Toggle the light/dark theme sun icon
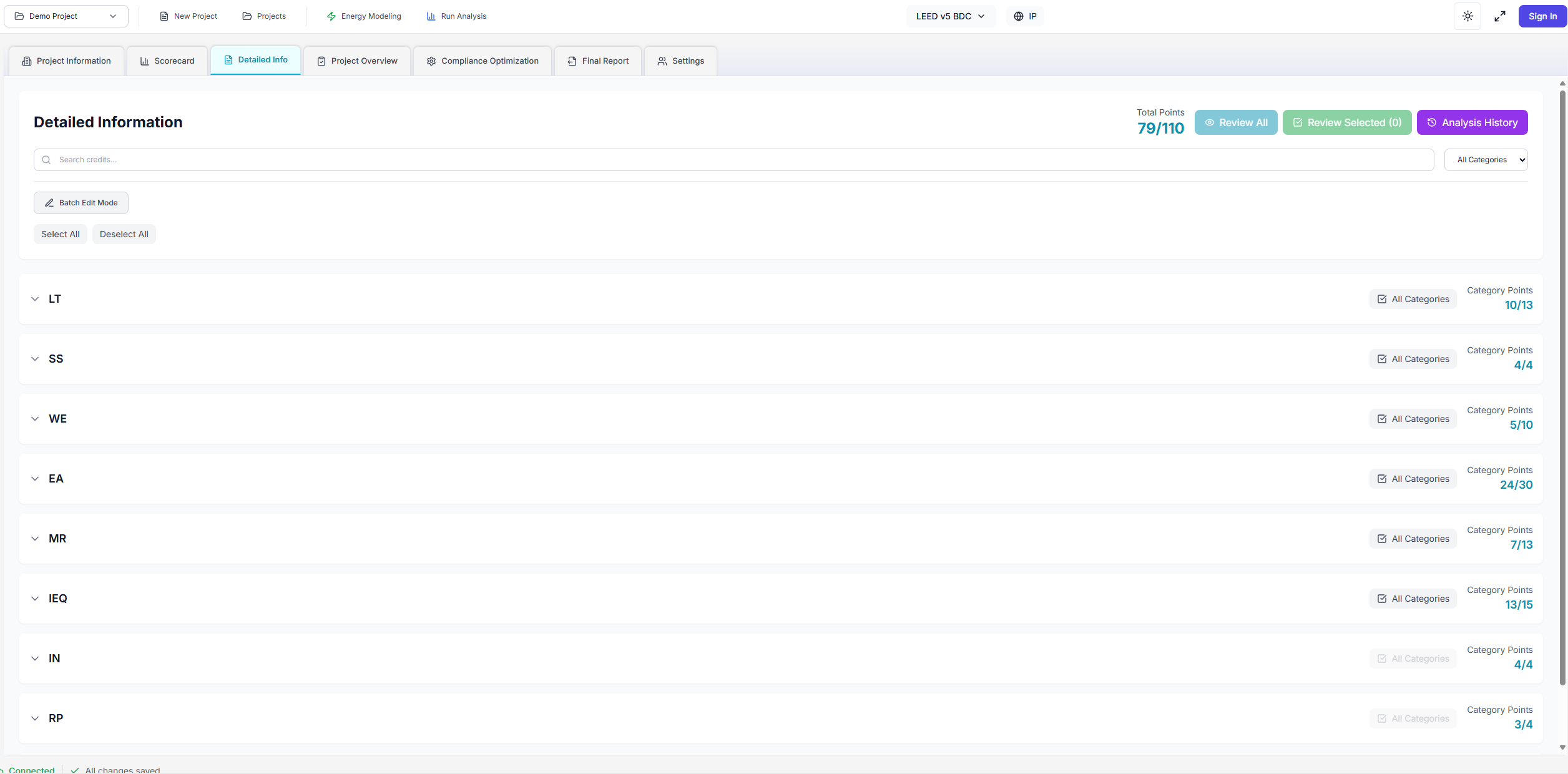This screenshot has width=1568, height=774. pyautogui.click(x=1468, y=16)
